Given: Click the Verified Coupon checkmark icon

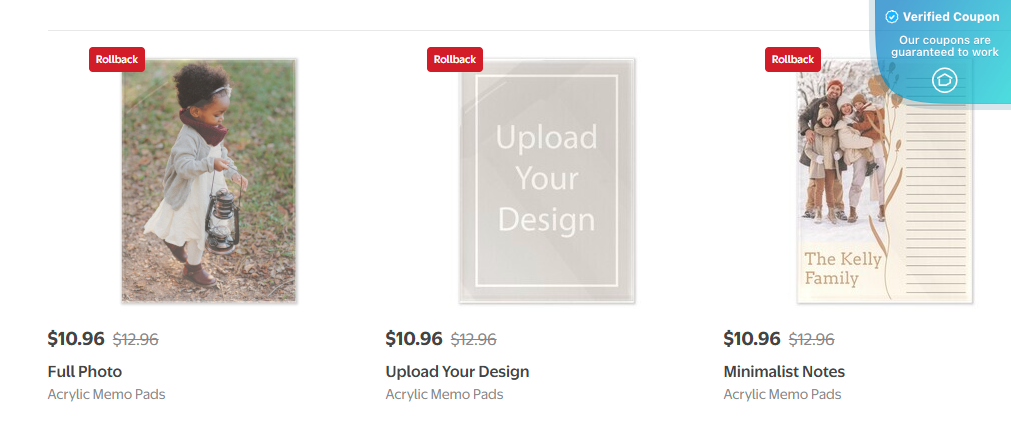Looking at the screenshot, I should 892,17.
